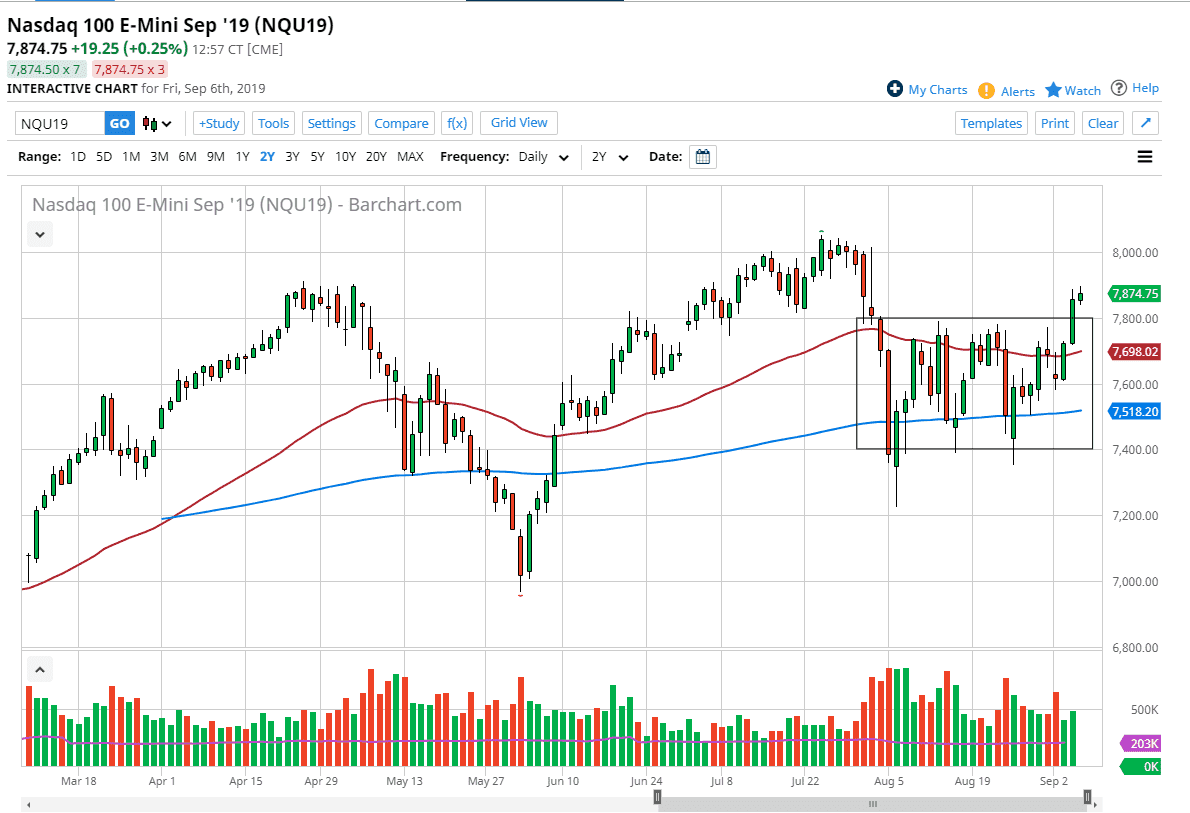
Task: Click the My Charts plus icon
Action: 895,89
